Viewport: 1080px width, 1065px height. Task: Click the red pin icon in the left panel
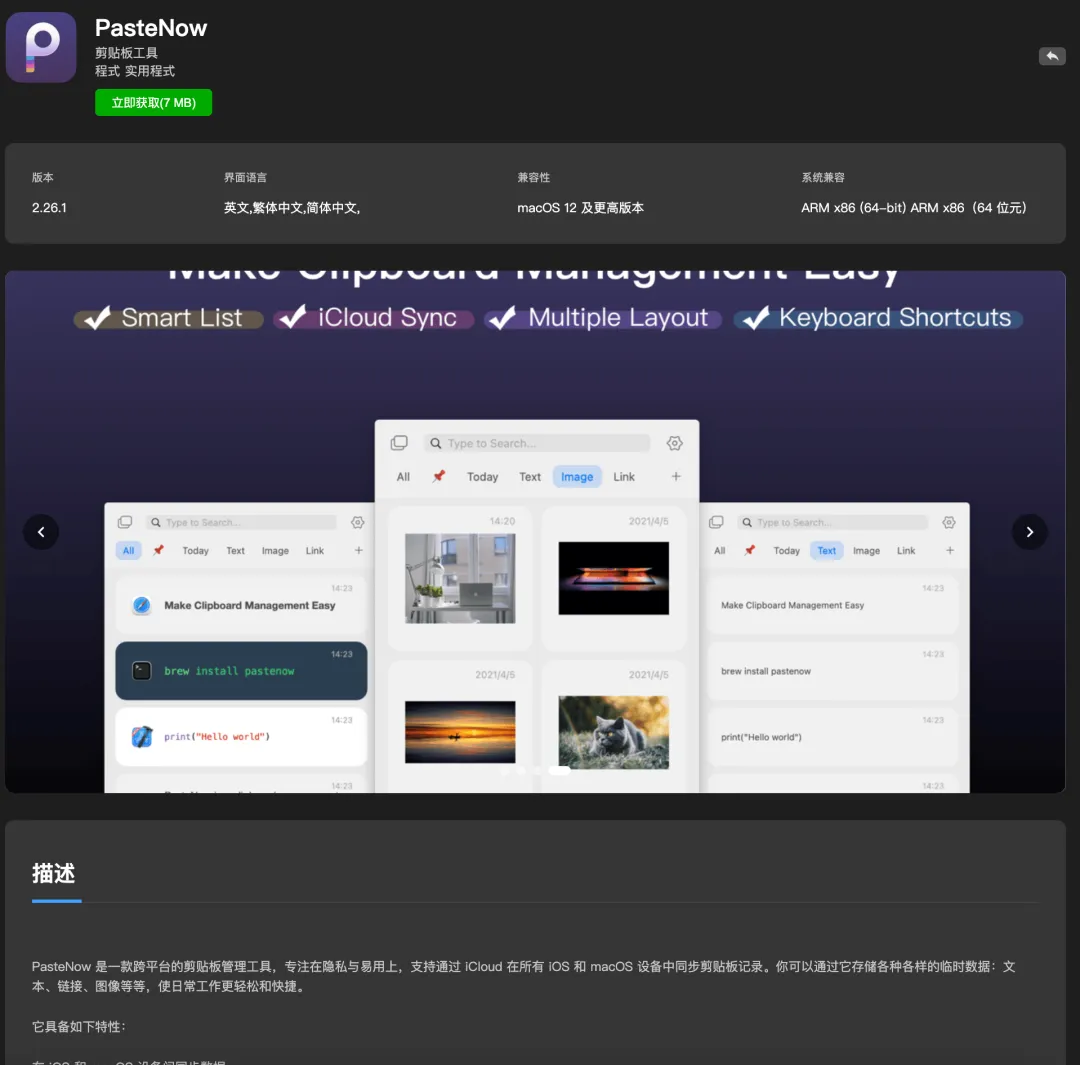(158, 550)
